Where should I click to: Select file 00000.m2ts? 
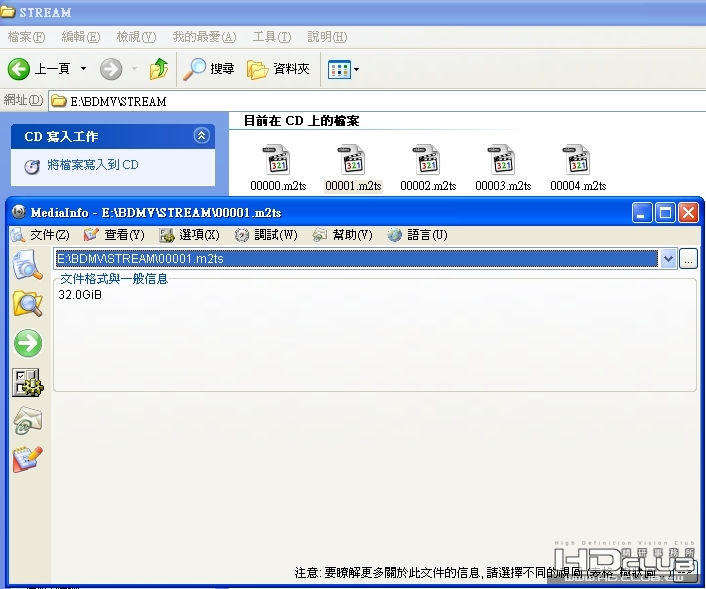click(278, 168)
